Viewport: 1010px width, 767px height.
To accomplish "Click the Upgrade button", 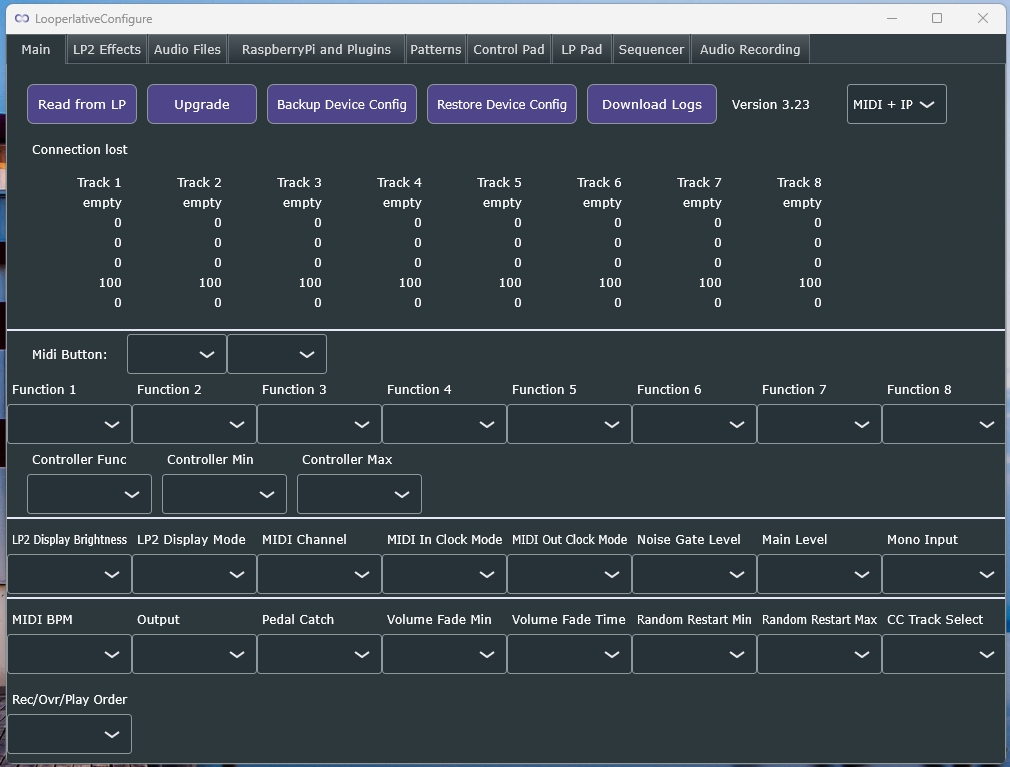I will tap(202, 104).
